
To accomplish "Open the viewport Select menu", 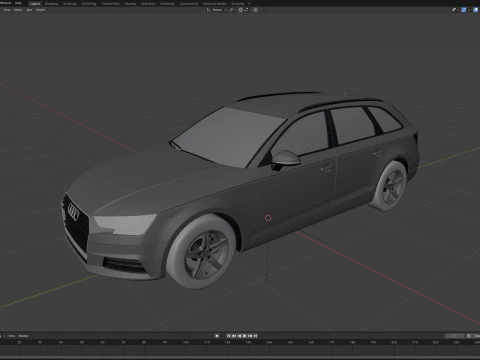I will (18, 10).
